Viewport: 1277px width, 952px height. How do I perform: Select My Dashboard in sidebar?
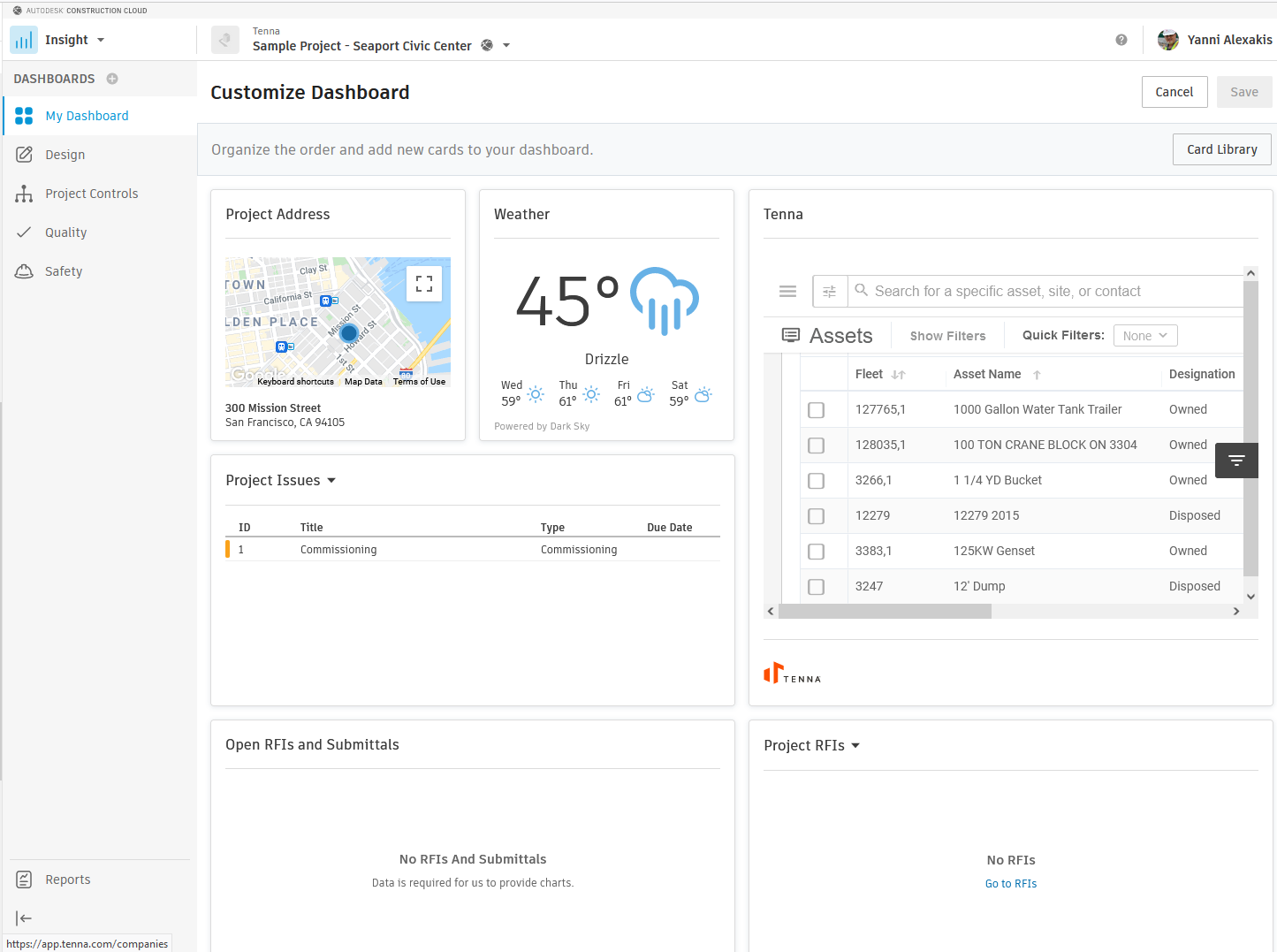coord(100,116)
